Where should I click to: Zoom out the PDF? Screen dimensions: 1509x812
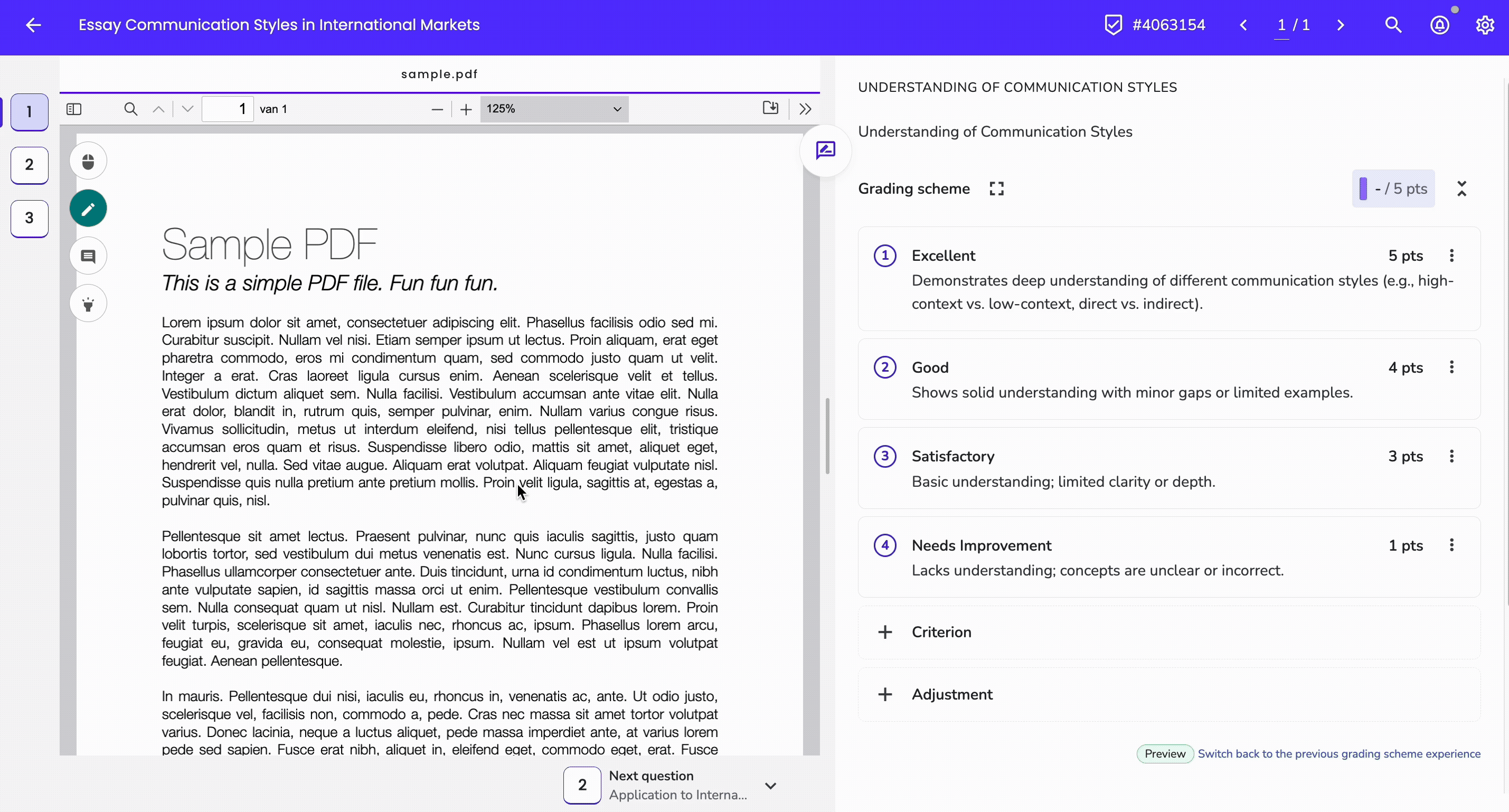[437, 109]
